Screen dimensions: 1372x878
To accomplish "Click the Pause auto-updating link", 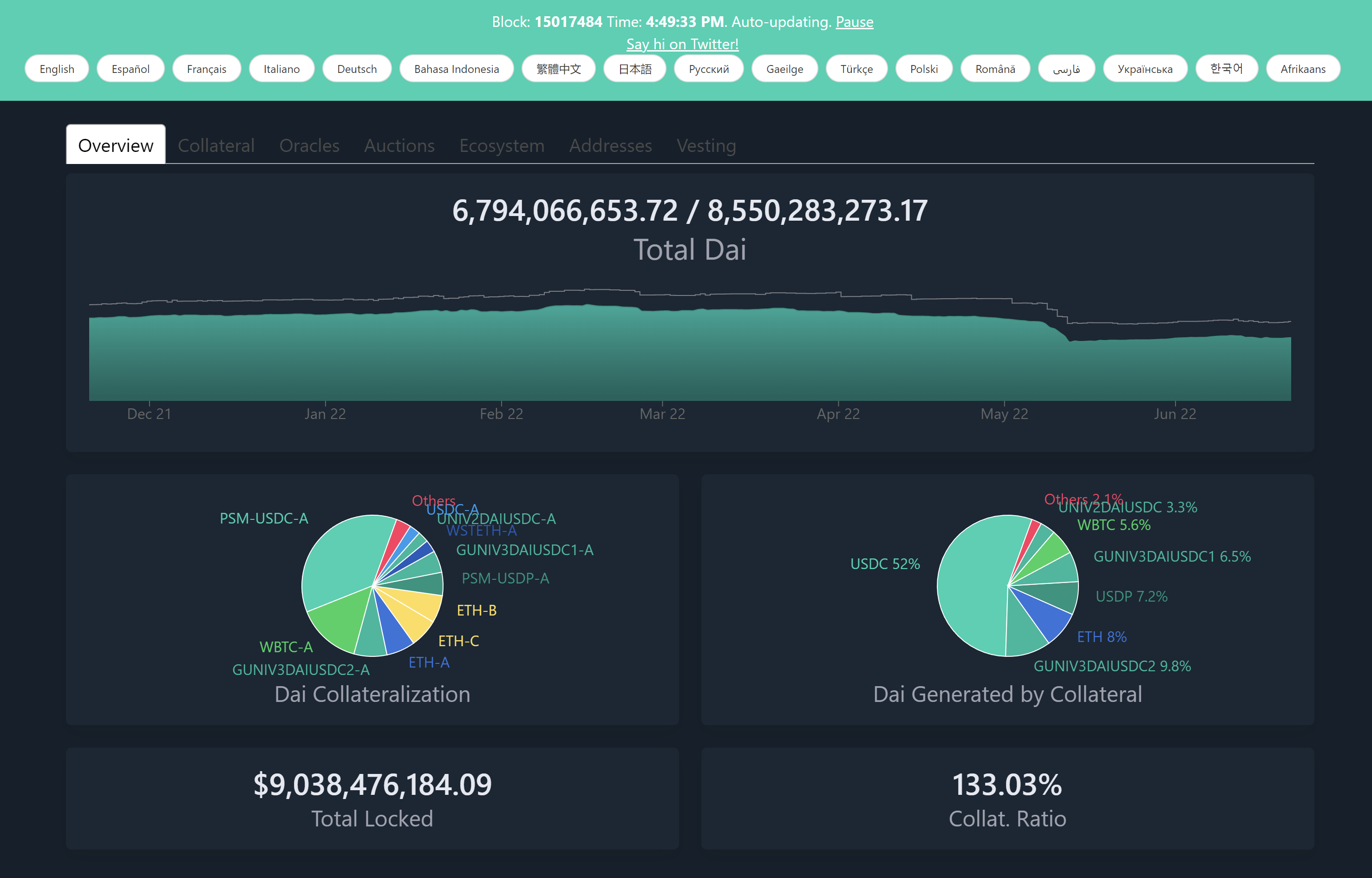I will click(854, 22).
